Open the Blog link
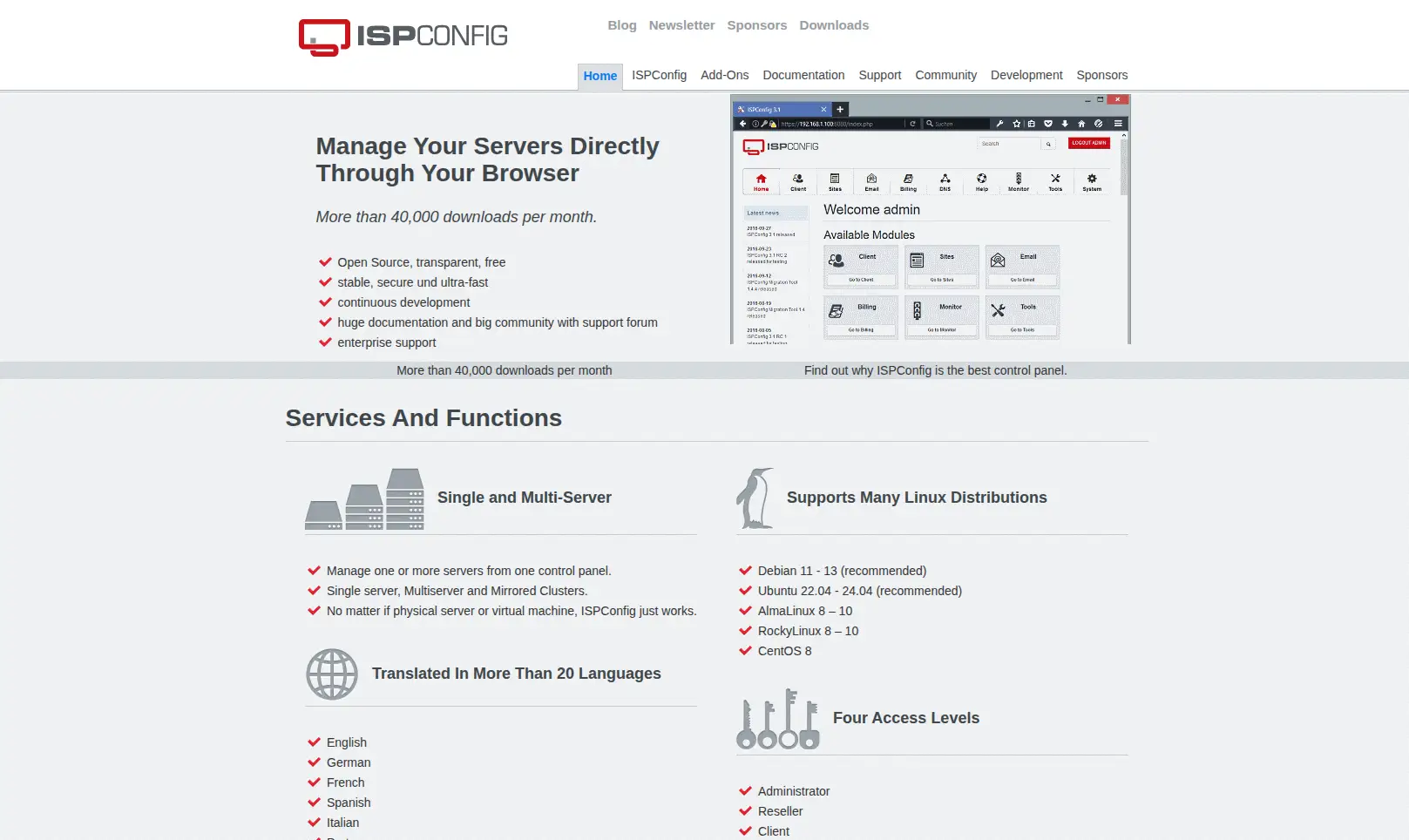The height and width of the screenshot is (840, 1409). pyautogui.click(x=622, y=25)
